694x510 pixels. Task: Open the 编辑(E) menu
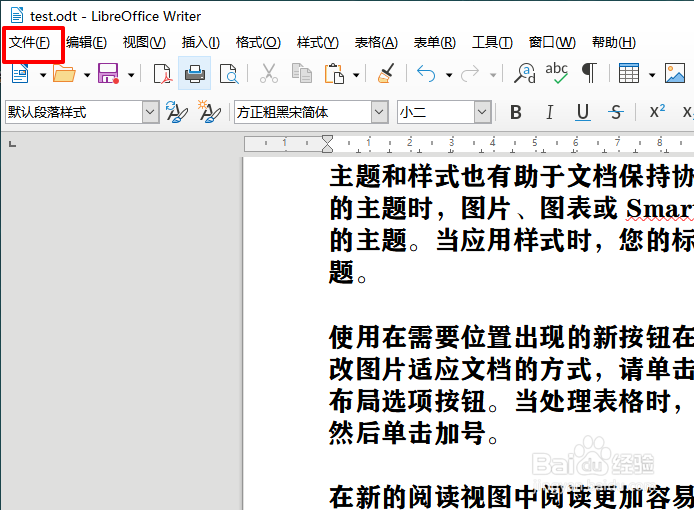pos(86,43)
